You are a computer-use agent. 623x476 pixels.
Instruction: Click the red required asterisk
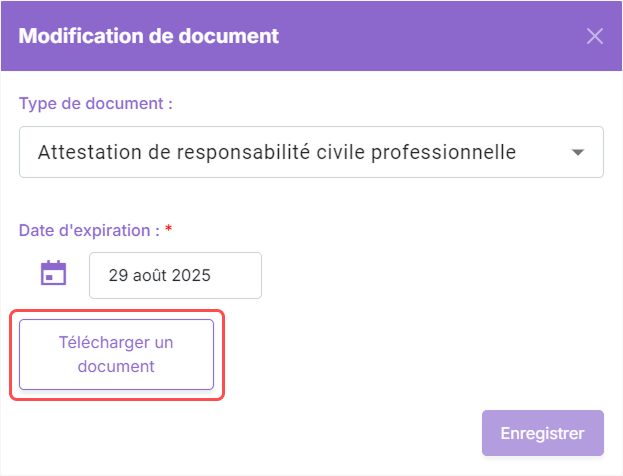[168, 228]
